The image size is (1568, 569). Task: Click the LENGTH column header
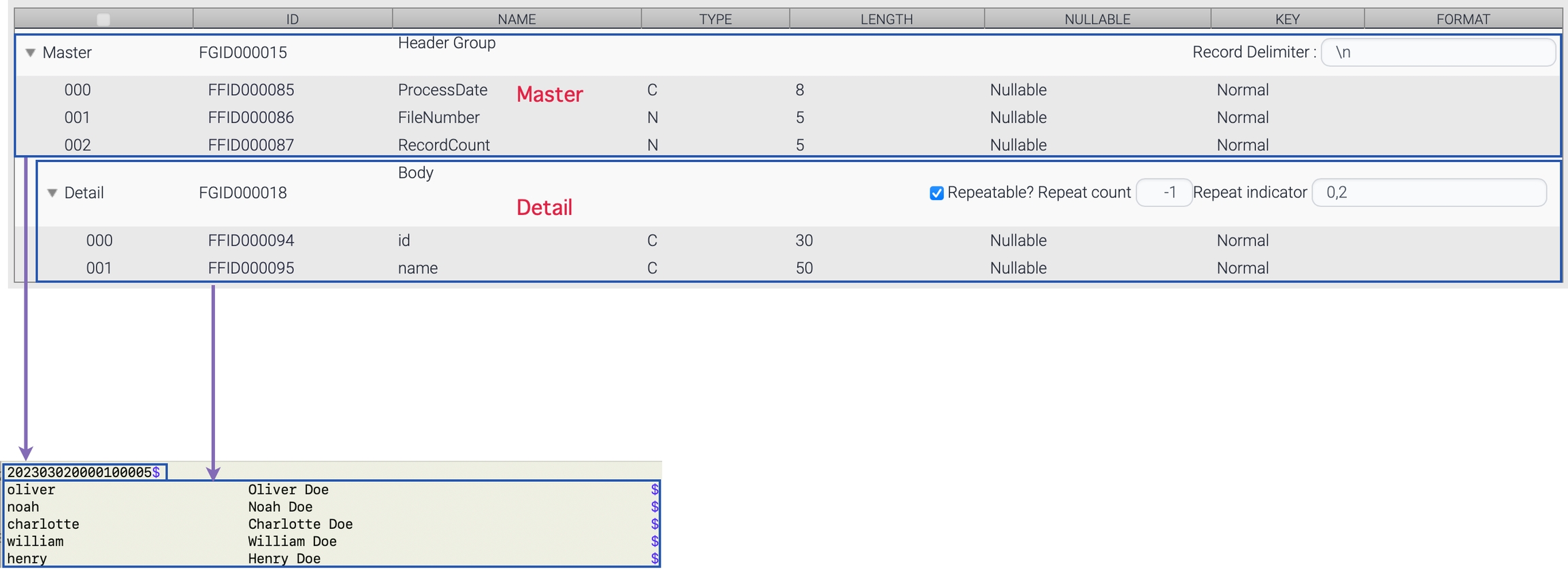pos(886,19)
